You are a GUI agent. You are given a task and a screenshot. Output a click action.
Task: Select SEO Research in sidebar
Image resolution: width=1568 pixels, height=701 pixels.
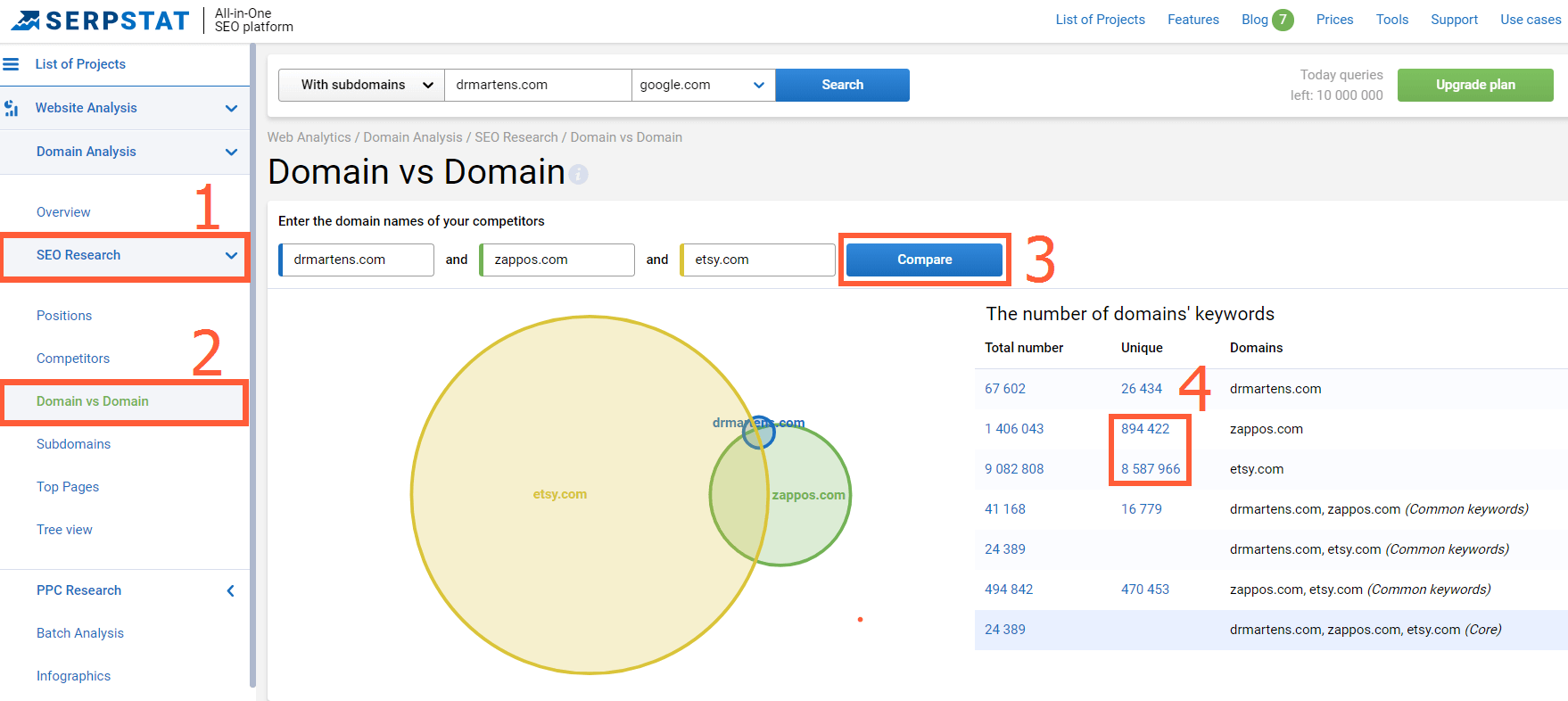point(78,255)
